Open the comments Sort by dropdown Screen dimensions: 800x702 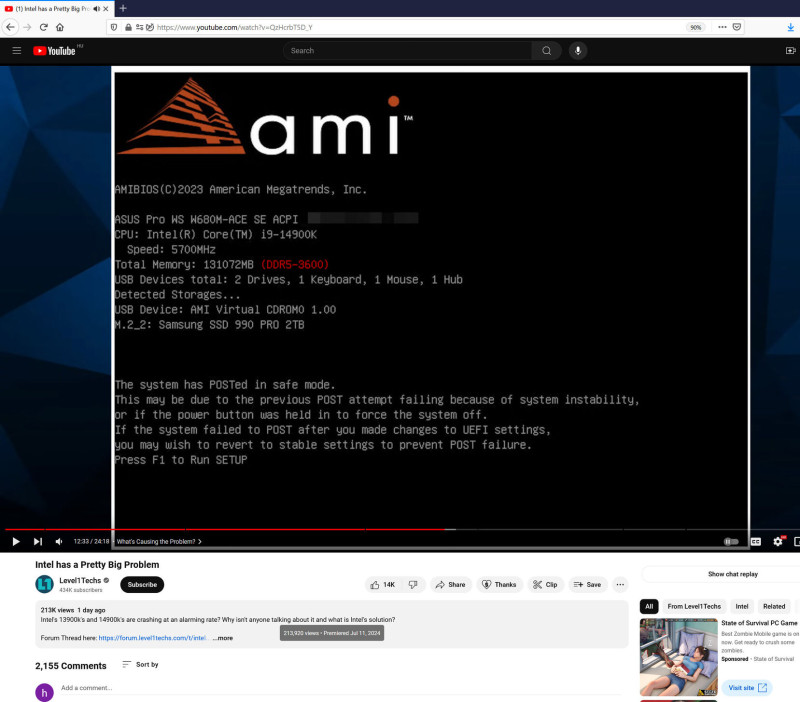click(x=140, y=664)
